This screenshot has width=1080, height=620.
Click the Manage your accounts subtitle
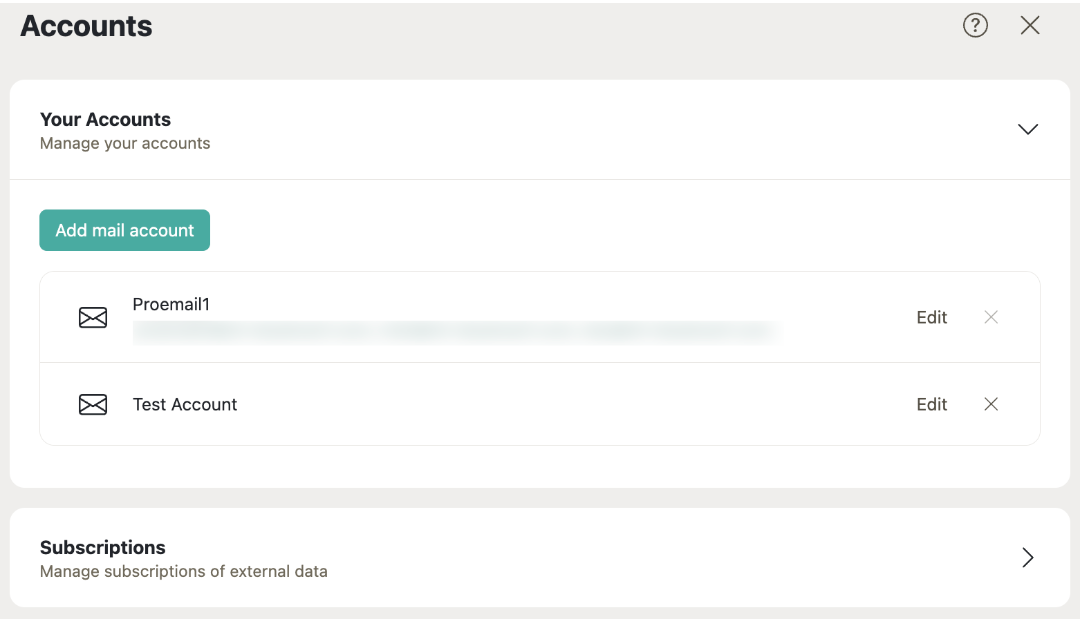pyautogui.click(x=124, y=143)
